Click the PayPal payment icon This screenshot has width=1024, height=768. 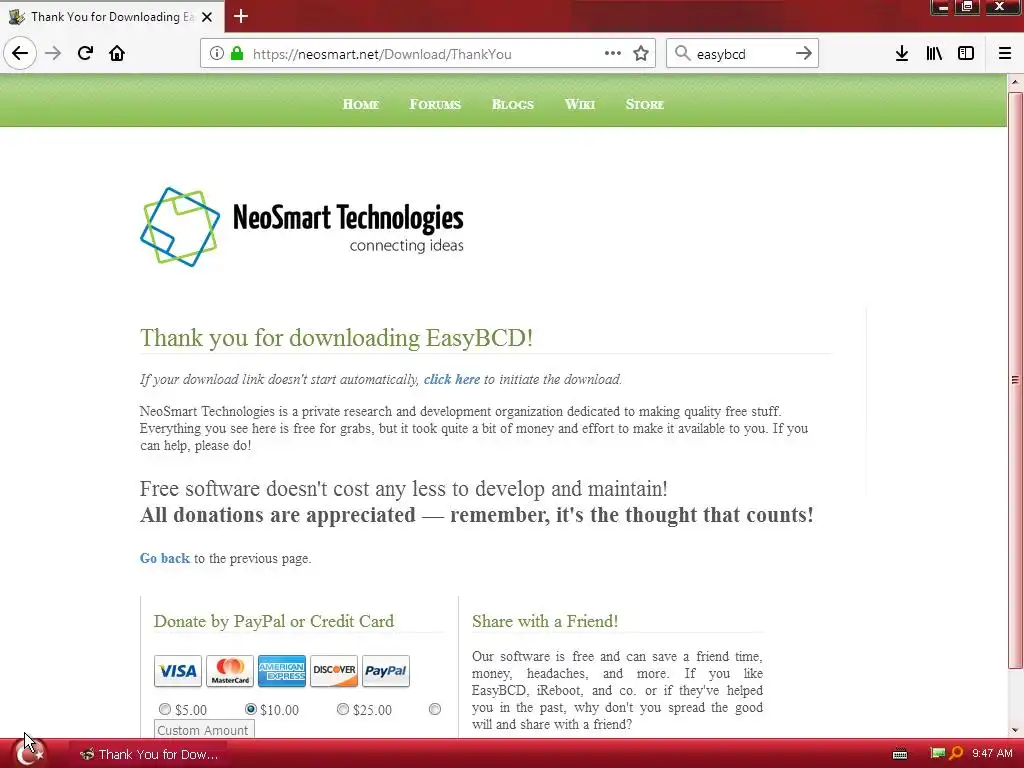click(386, 671)
